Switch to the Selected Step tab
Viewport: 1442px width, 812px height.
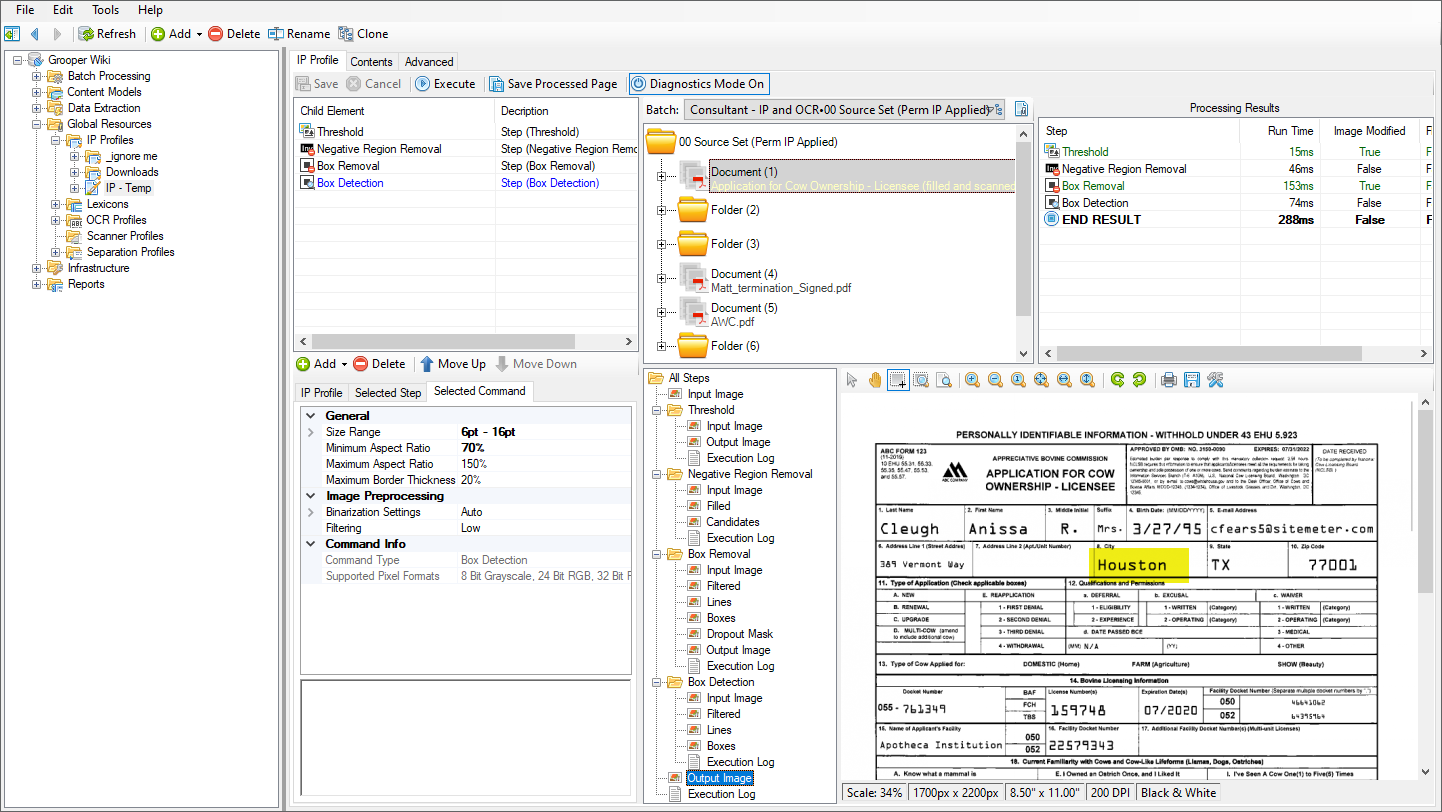[x=388, y=392]
